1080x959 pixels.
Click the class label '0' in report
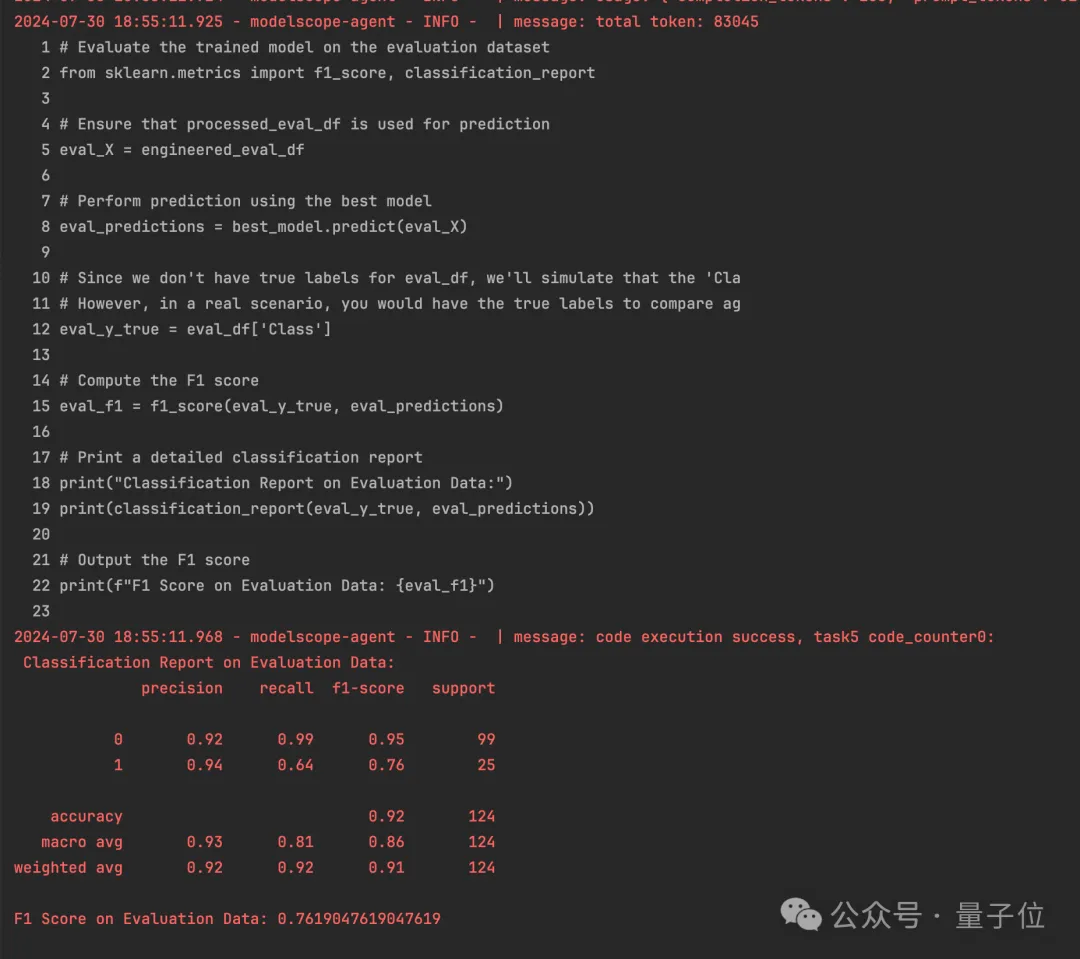[118, 739]
